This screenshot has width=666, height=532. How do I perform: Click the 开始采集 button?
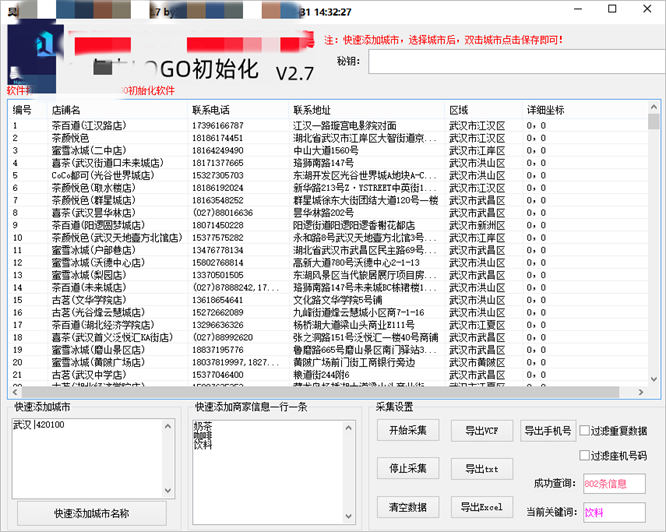tap(408, 431)
